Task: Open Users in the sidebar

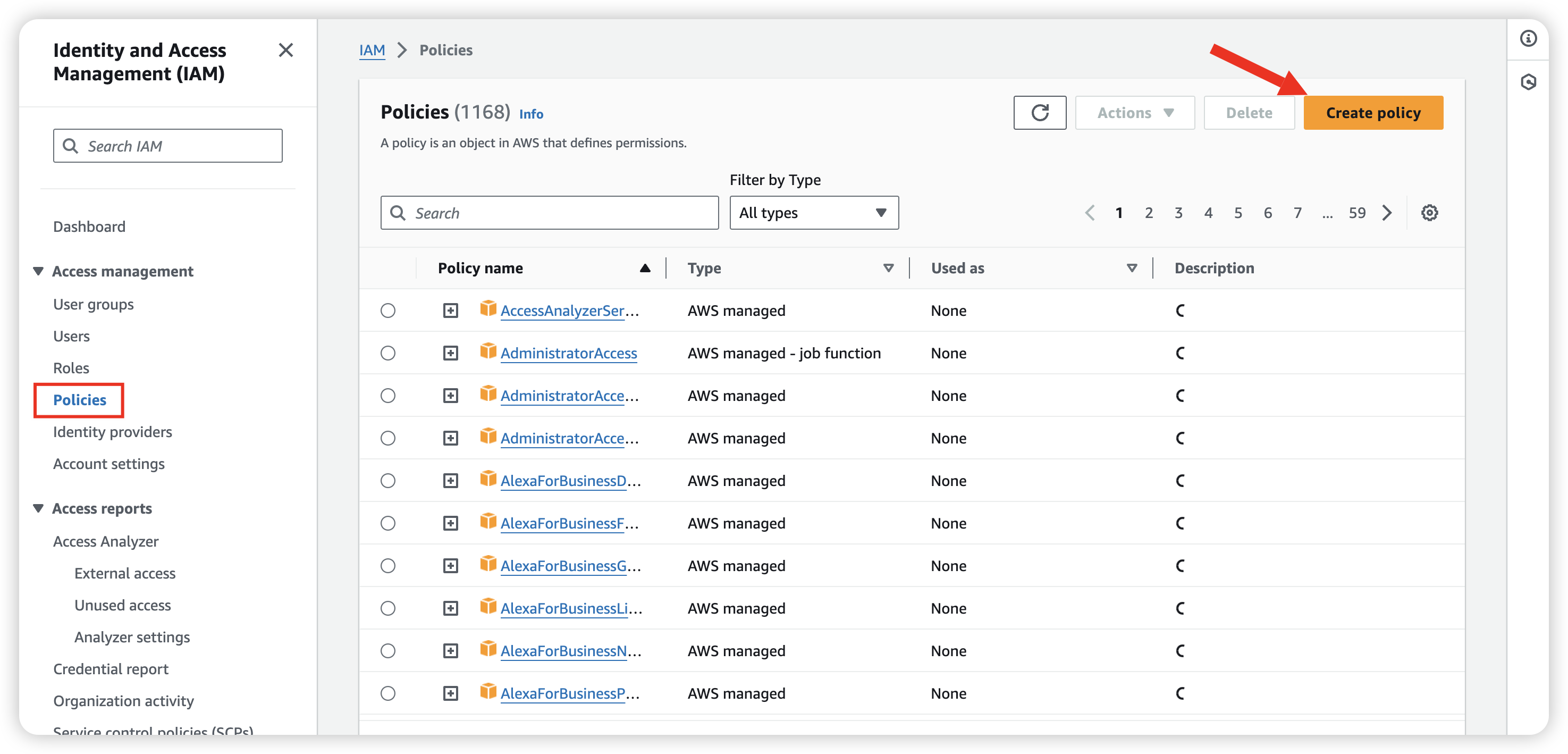Action: (71, 336)
